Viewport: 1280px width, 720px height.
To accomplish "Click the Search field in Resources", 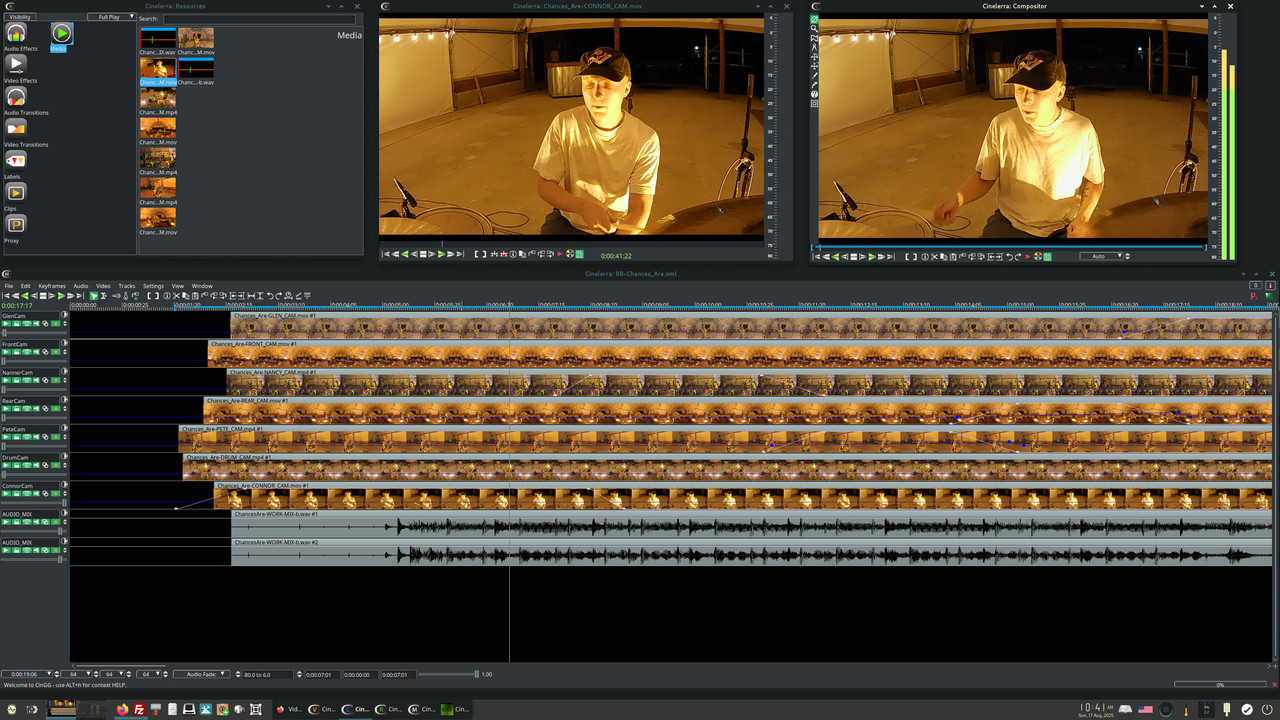I will [x=258, y=18].
